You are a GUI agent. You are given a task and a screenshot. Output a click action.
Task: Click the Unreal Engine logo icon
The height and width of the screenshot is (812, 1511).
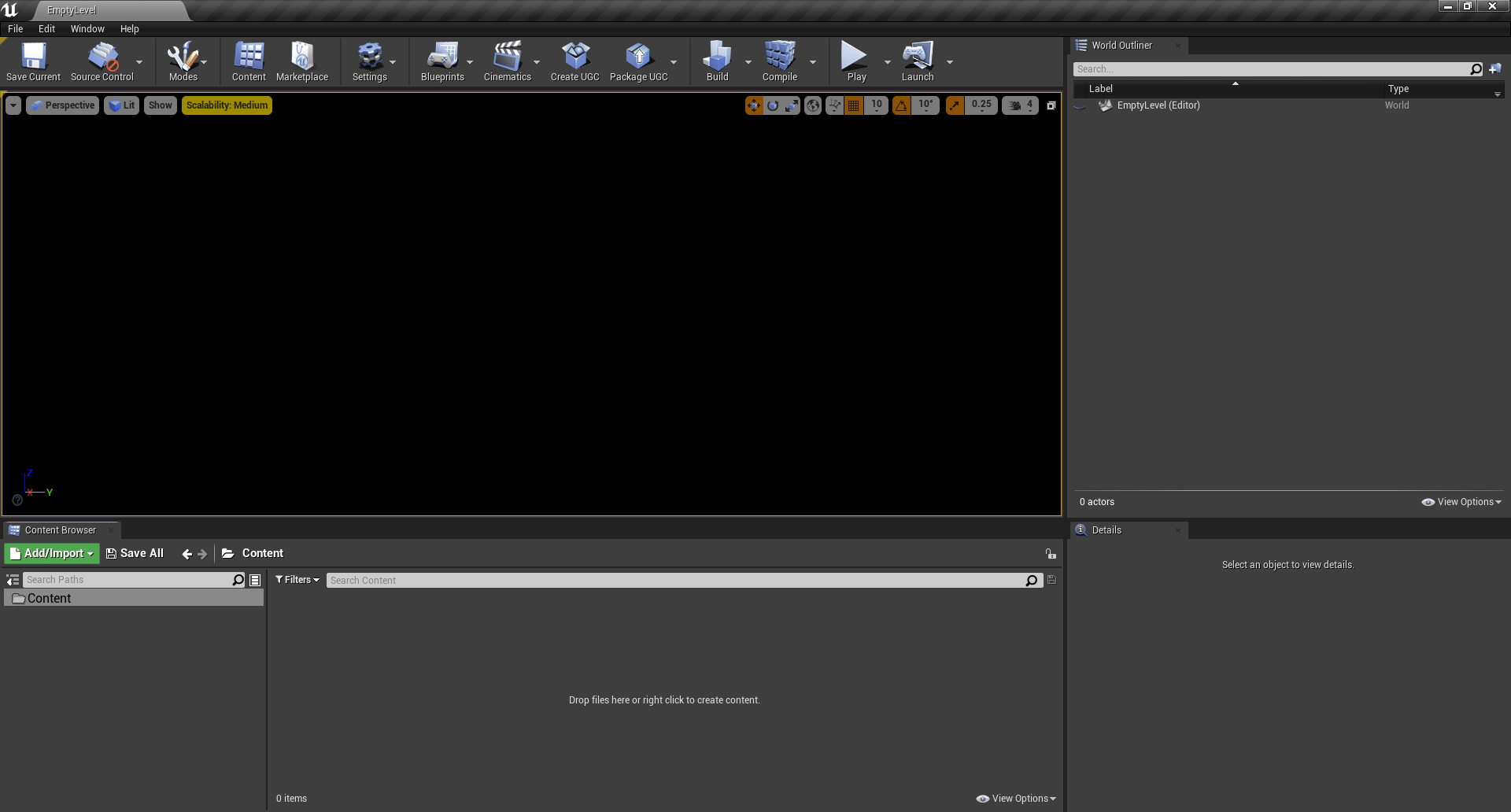(x=10, y=10)
